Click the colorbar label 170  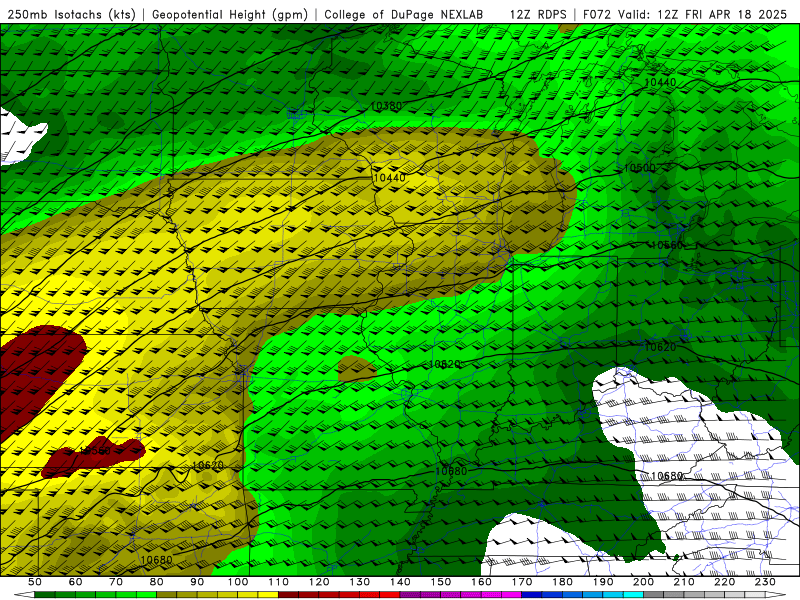(x=522, y=582)
